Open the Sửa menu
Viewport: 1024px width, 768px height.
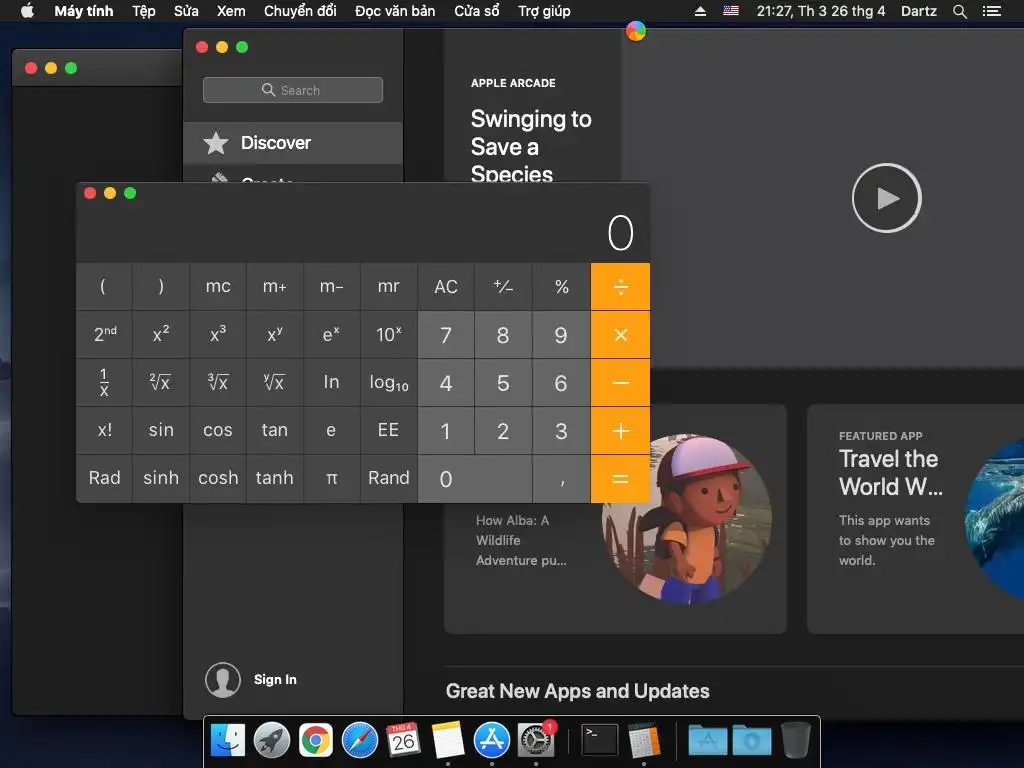186,11
